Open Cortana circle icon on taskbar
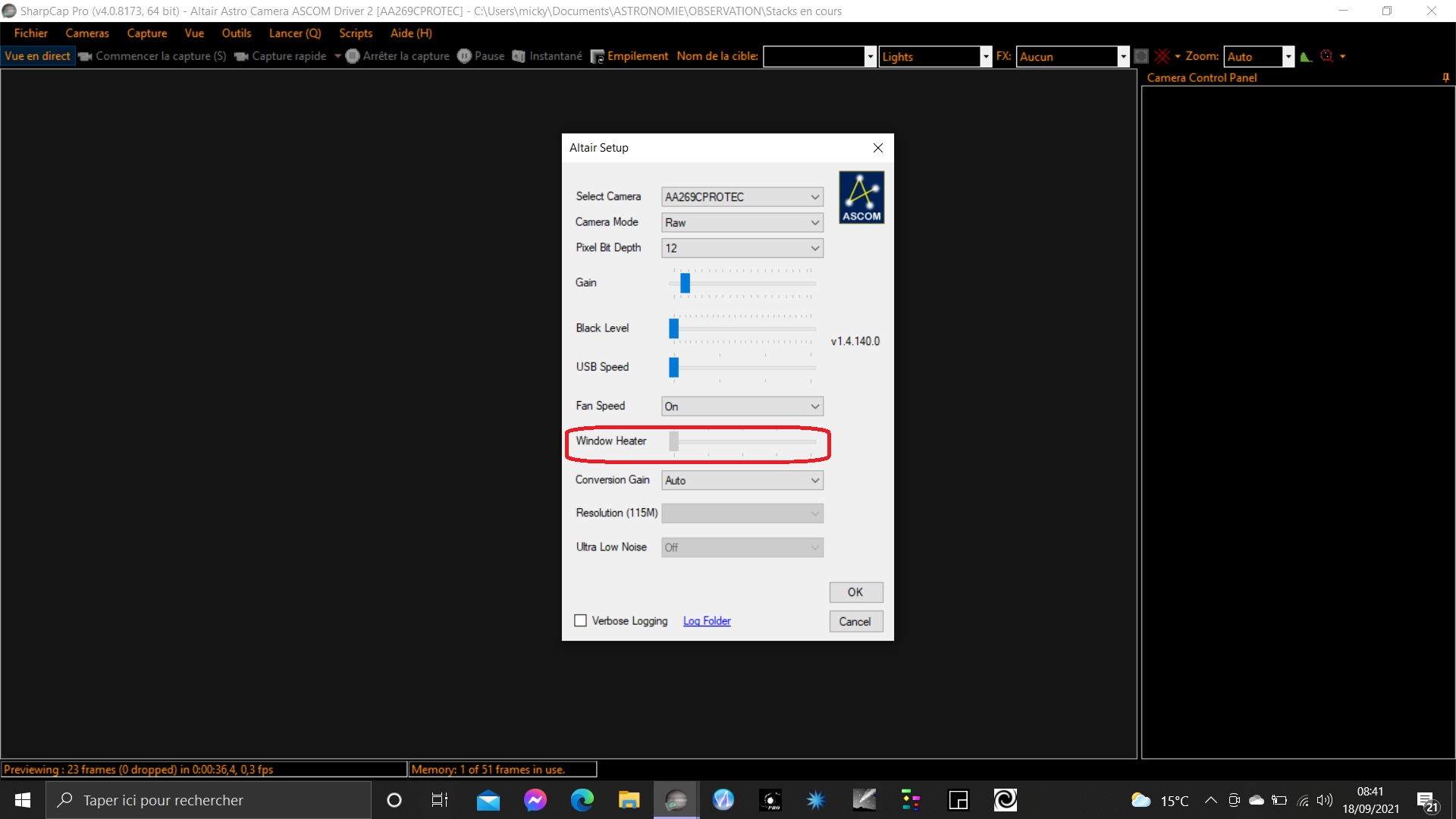 tap(394, 800)
